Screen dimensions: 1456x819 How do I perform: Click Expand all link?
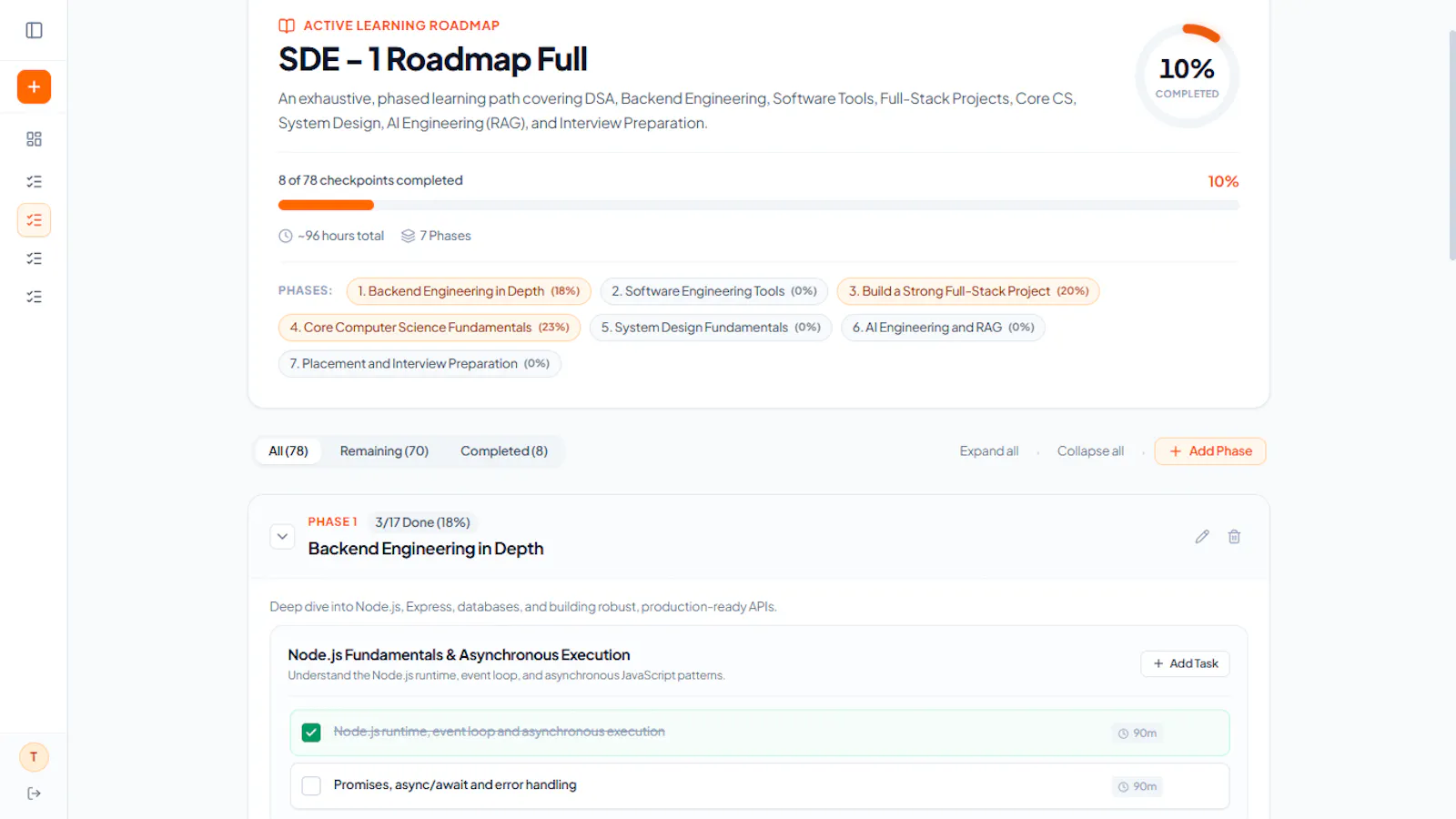989,451
